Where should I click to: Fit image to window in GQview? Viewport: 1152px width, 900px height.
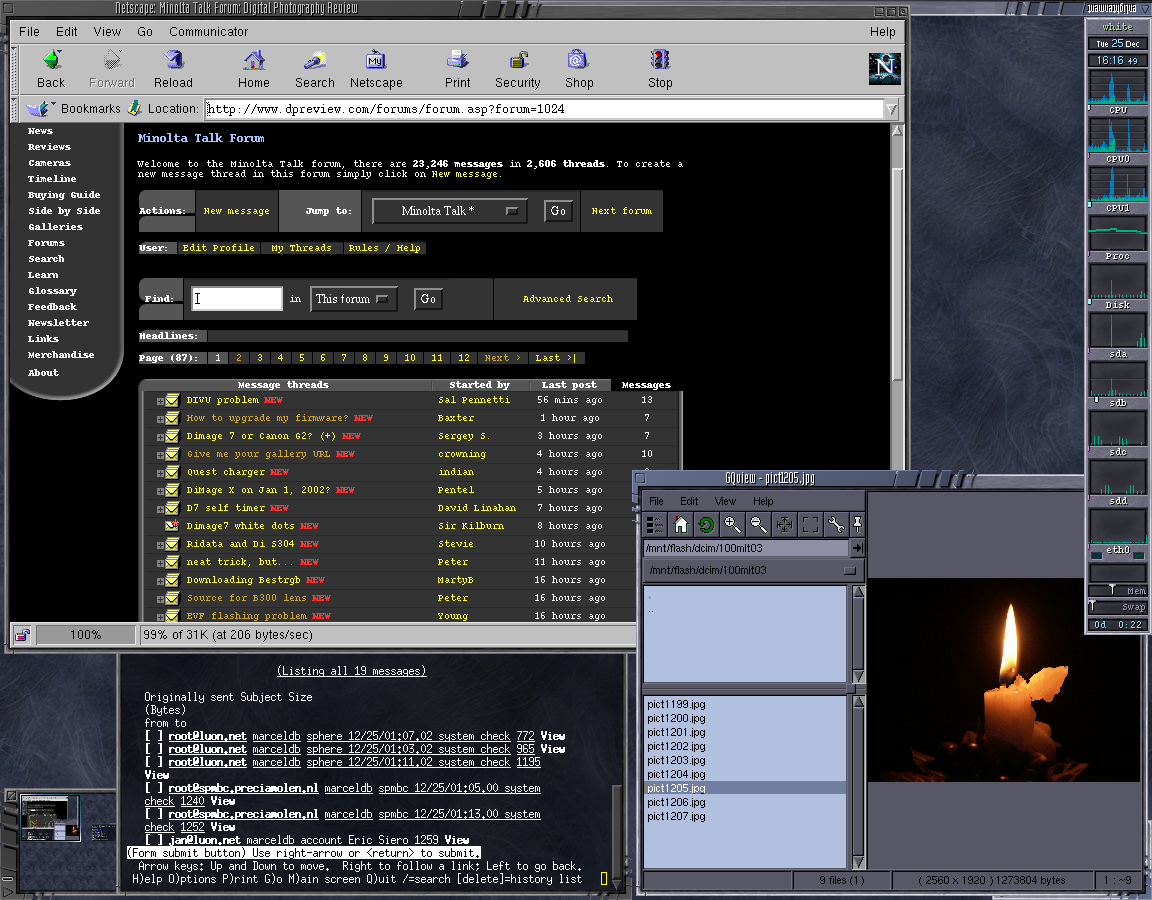tap(784, 525)
